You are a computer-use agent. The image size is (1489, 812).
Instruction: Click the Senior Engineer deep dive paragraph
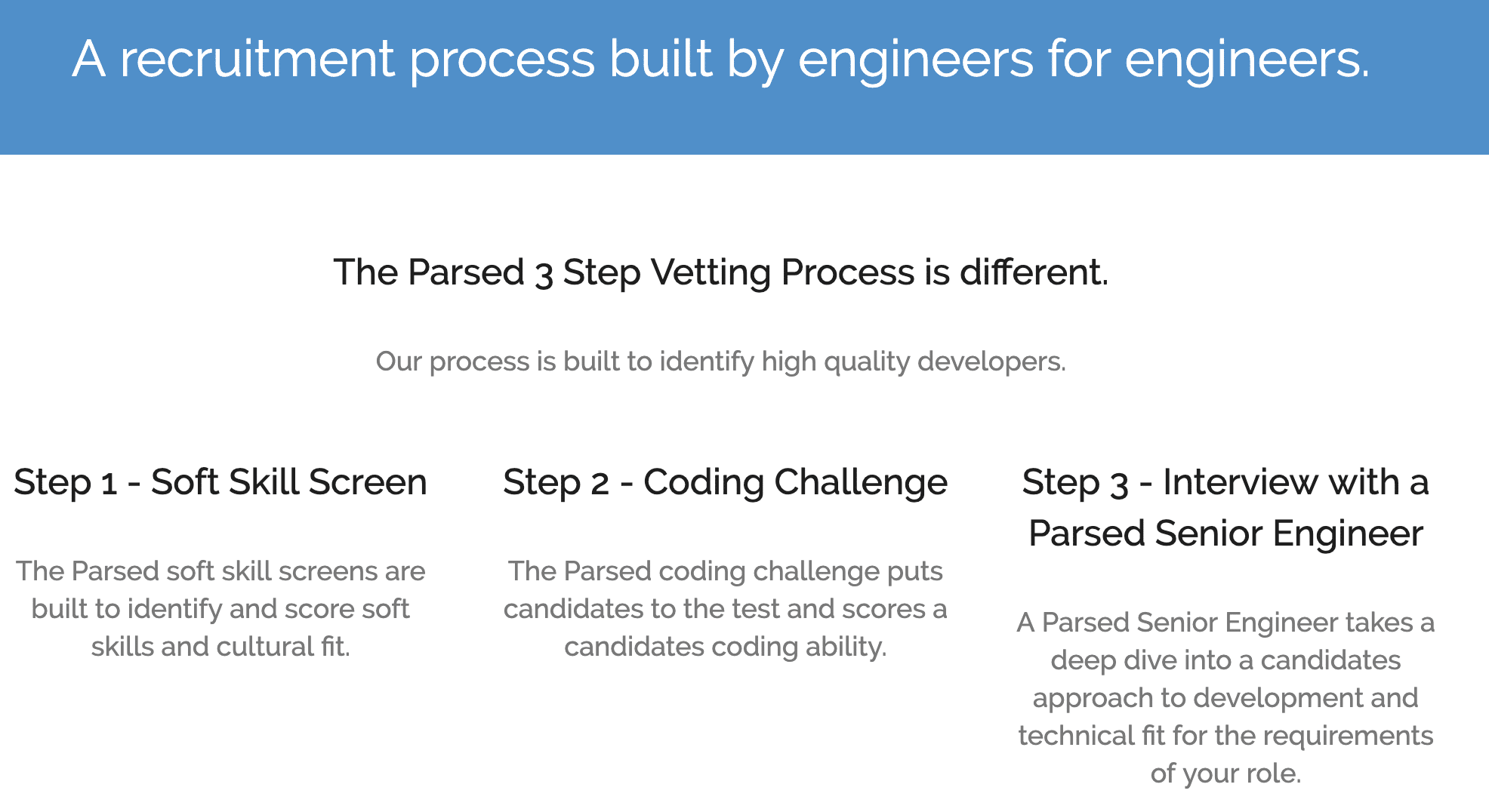point(1225,698)
